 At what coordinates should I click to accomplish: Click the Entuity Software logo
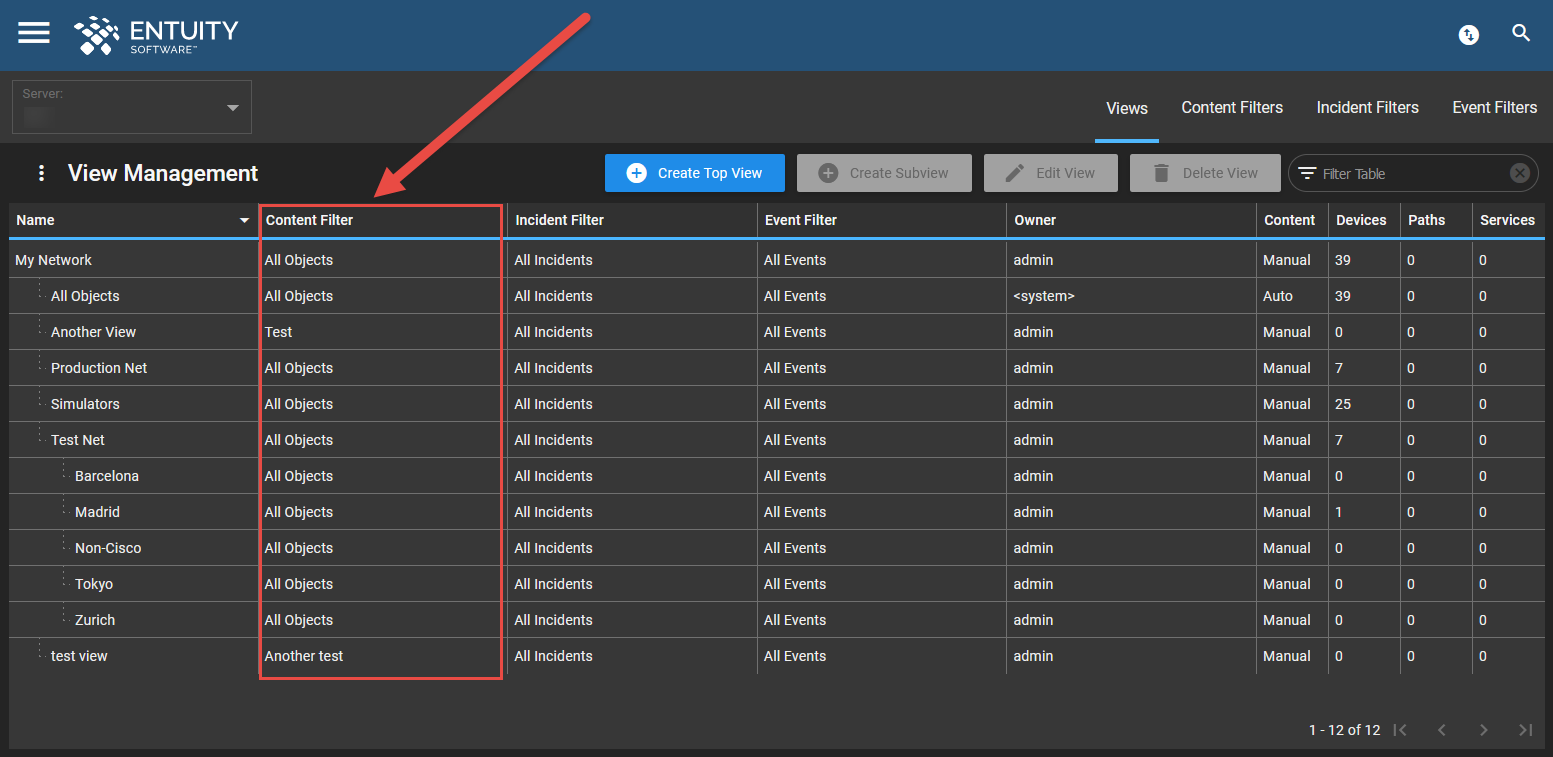pyautogui.click(x=156, y=34)
